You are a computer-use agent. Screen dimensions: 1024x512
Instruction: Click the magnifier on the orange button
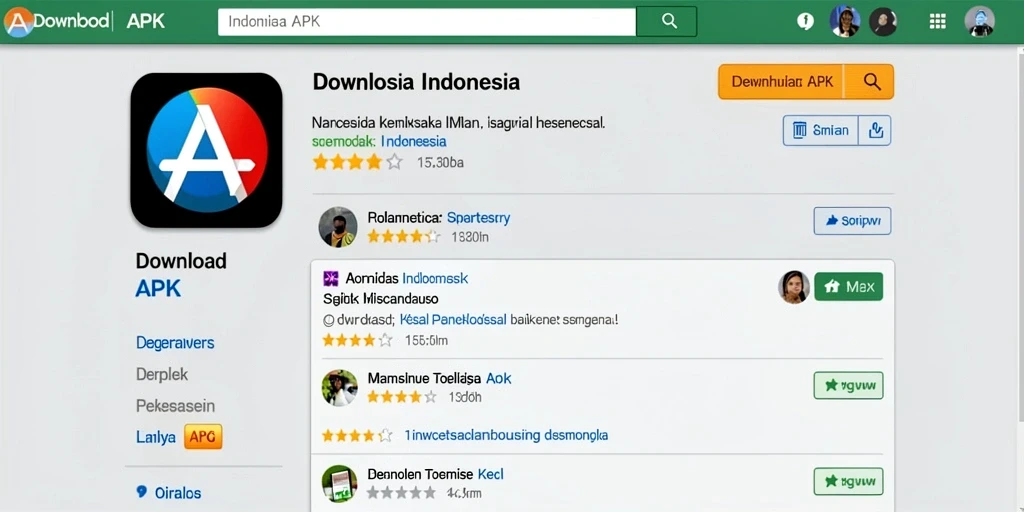pyautogui.click(x=871, y=82)
